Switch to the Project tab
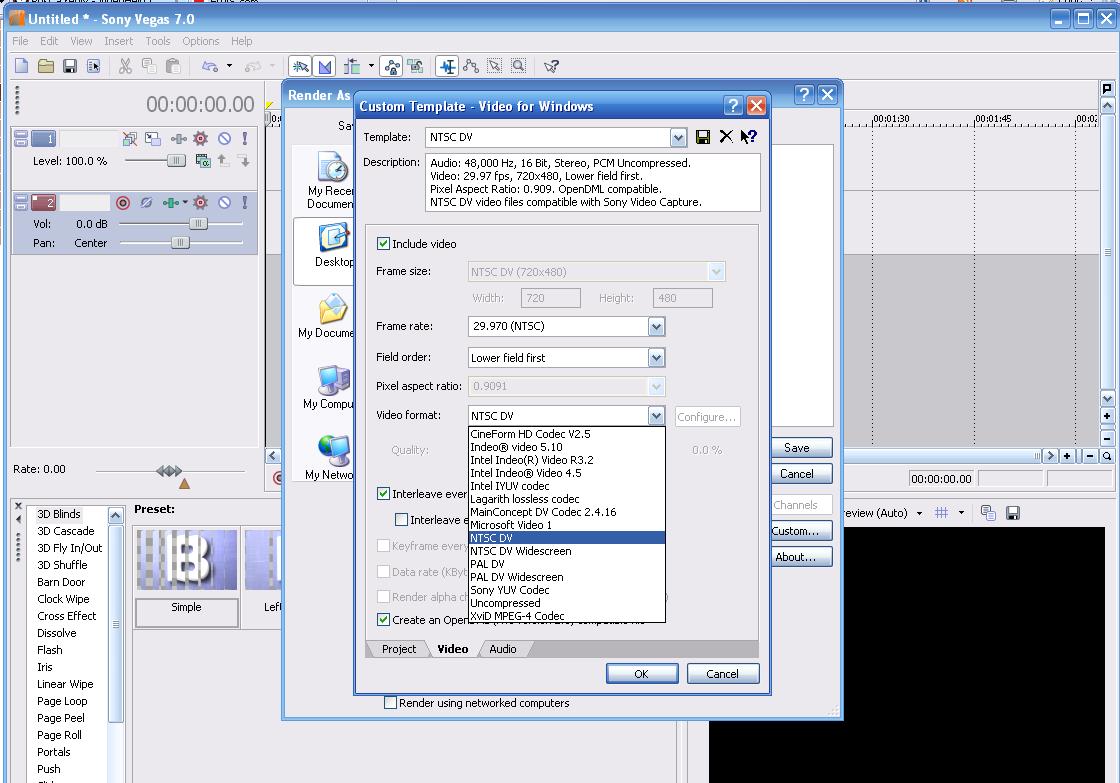Viewport: 1120px width, 783px height. tap(399, 649)
